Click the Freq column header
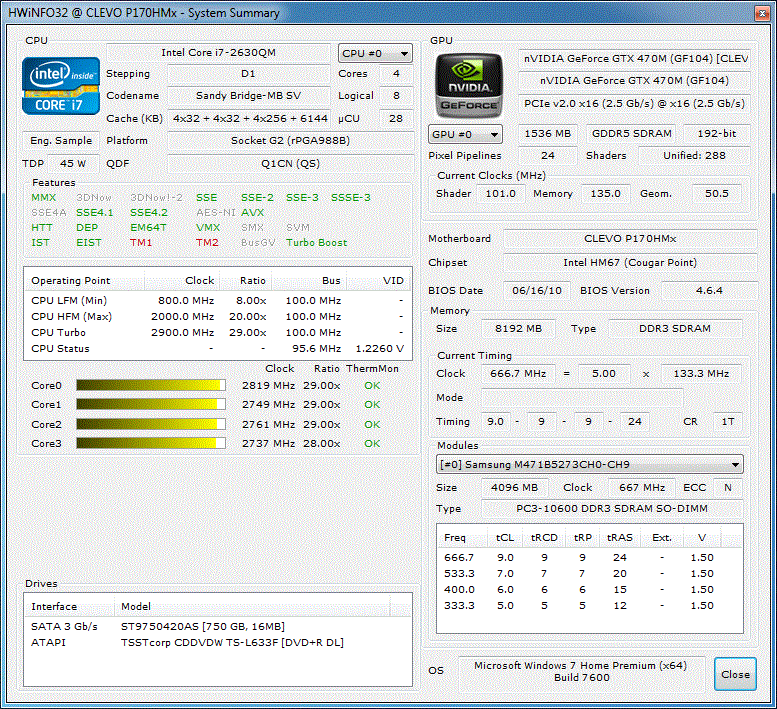 [x=462, y=538]
